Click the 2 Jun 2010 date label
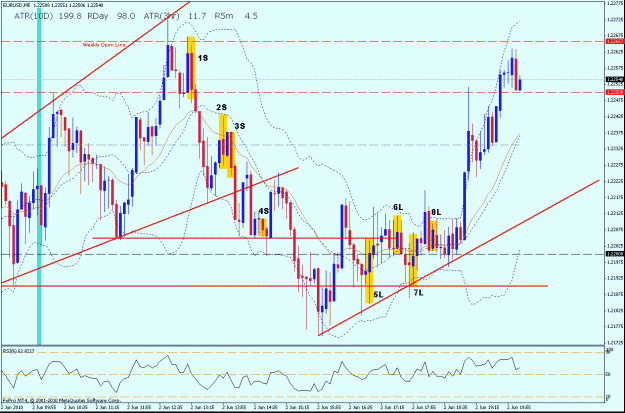 click(x=11, y=409)
